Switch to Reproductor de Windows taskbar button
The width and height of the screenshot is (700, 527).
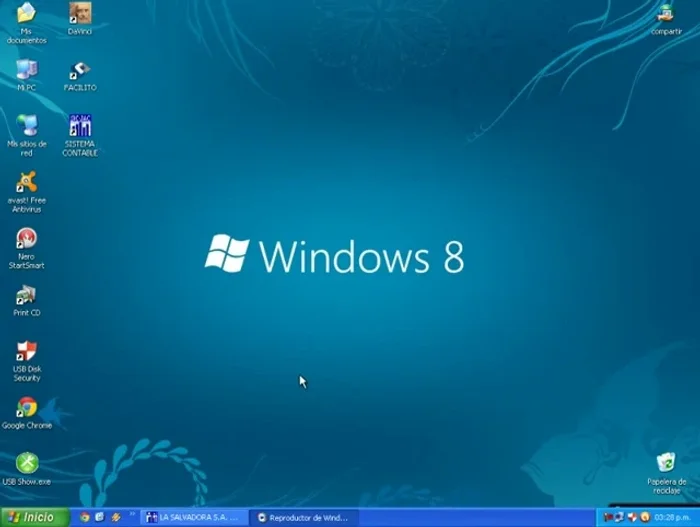pyautogui.click(x=301, y=517)
